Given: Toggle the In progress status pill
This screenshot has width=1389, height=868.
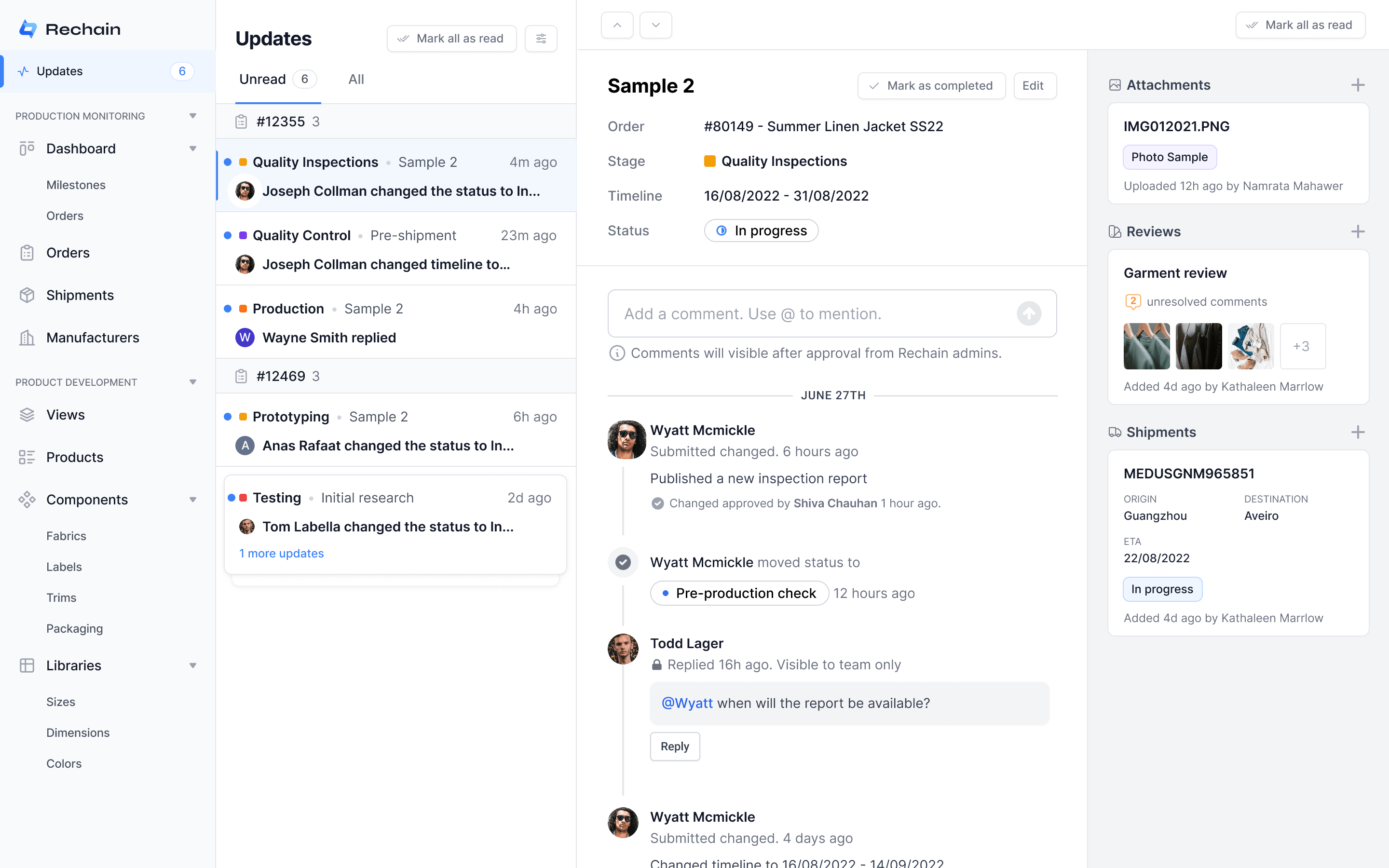Looking at the screenshot, I should pyautogui.click(x=761, y=231).
